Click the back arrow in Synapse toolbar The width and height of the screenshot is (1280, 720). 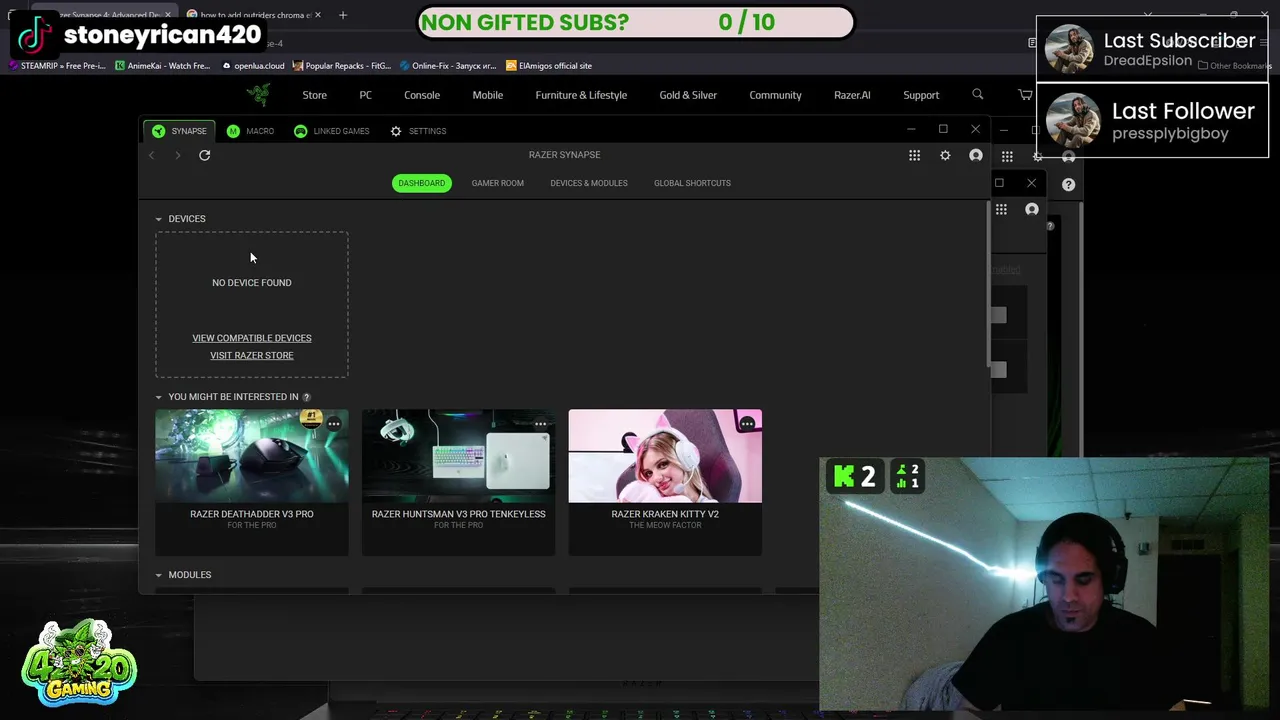pyautogui.click(x=152, y=155)
